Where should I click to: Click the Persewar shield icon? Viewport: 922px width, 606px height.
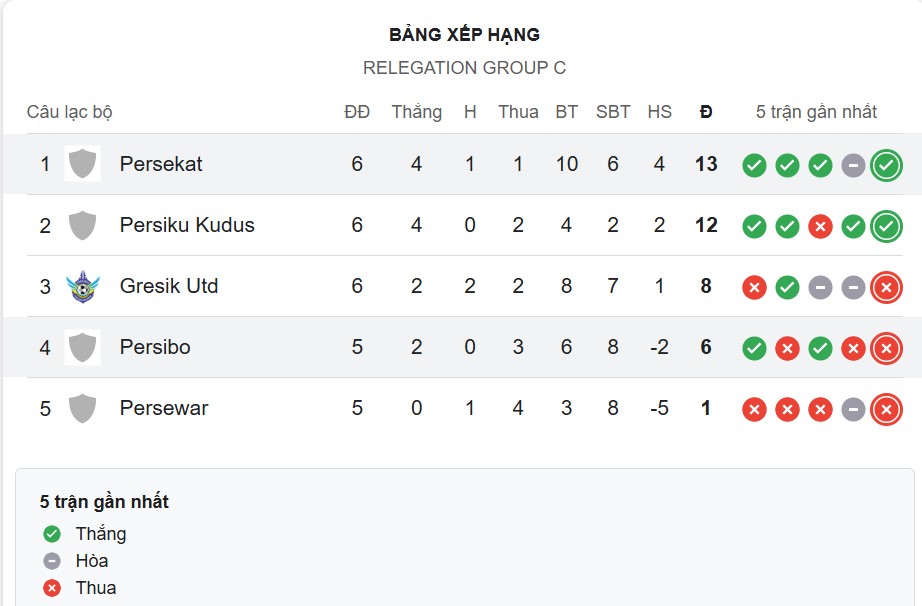(83, 408)
